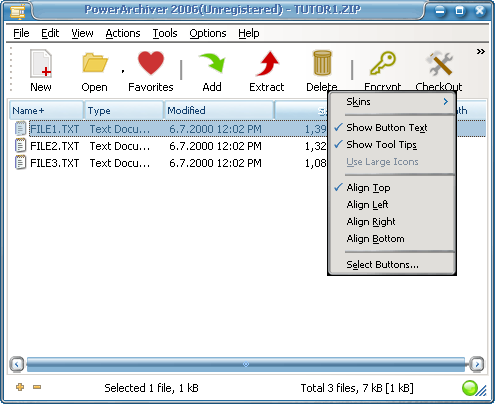Close the PowerArchiver window

(480, 11)
